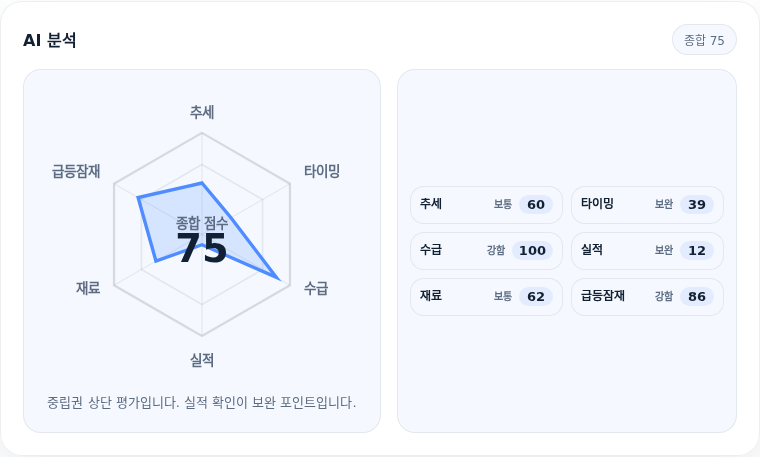Image resolution: width=760 pixels, height=457 pixels.
Task: Click the 급등잠재 axis label on the radar chart
Action: (76, 171)
